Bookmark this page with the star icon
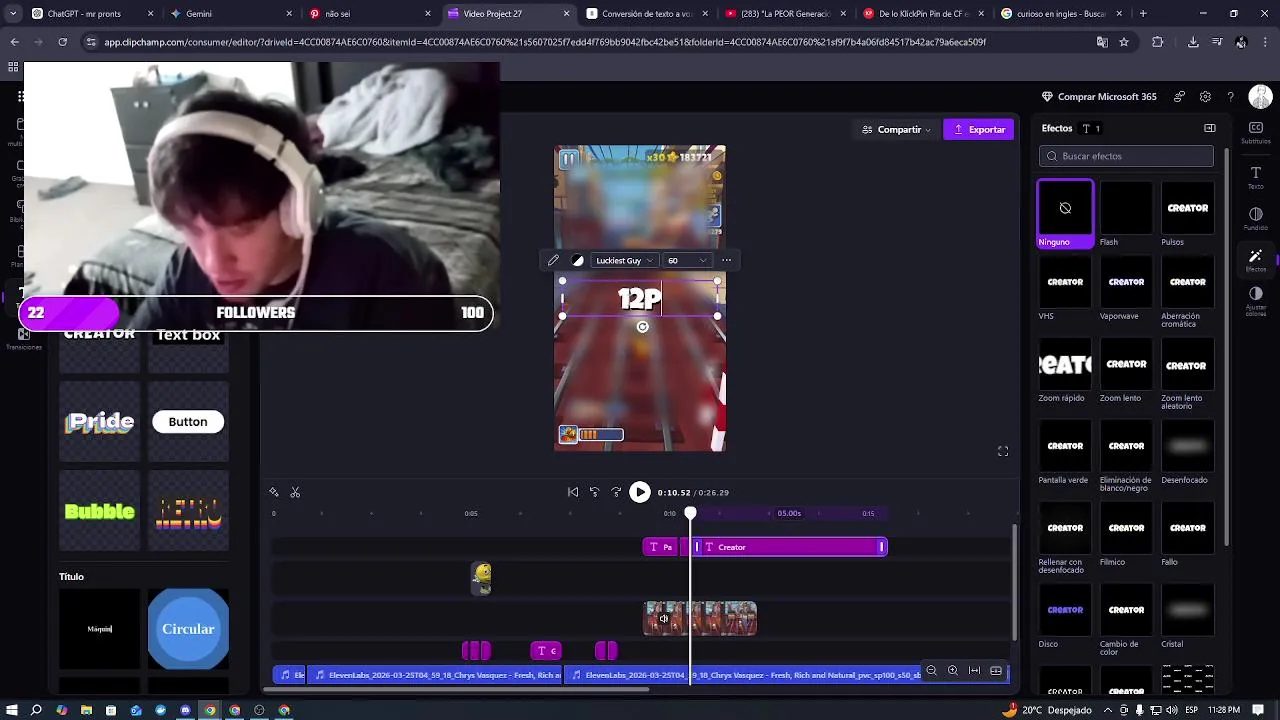 click(1124, 42)
